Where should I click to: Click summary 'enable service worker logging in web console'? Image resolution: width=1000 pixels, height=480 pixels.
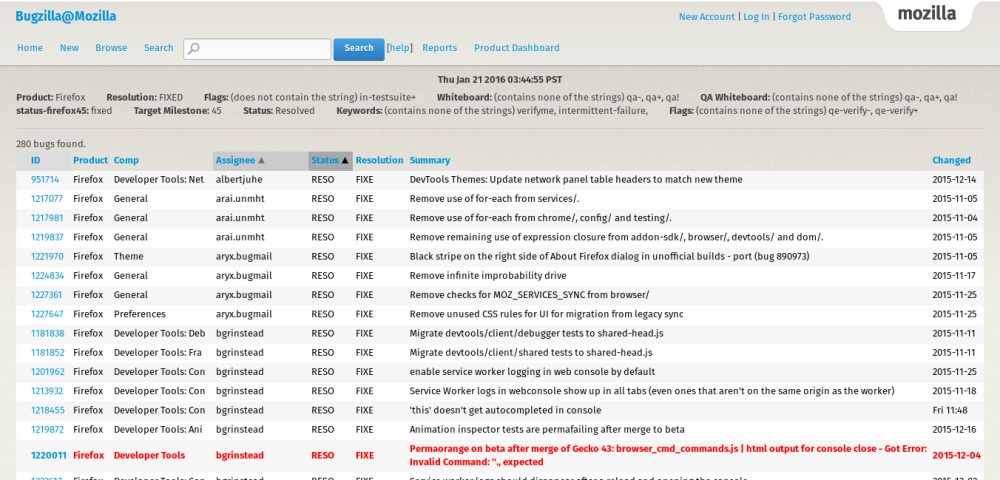pyautogui.click(x=533, y=372)
